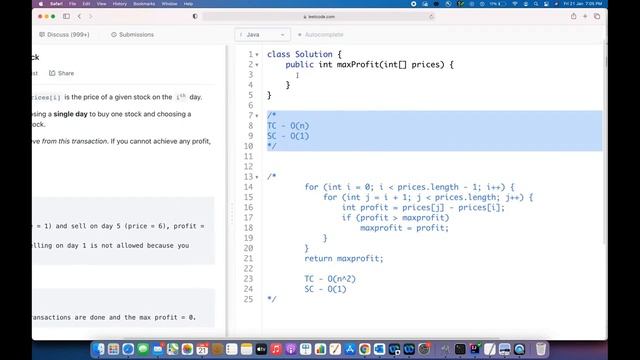Open the Edit menu
Screen dimensions: 640x360
click(86, 4)
